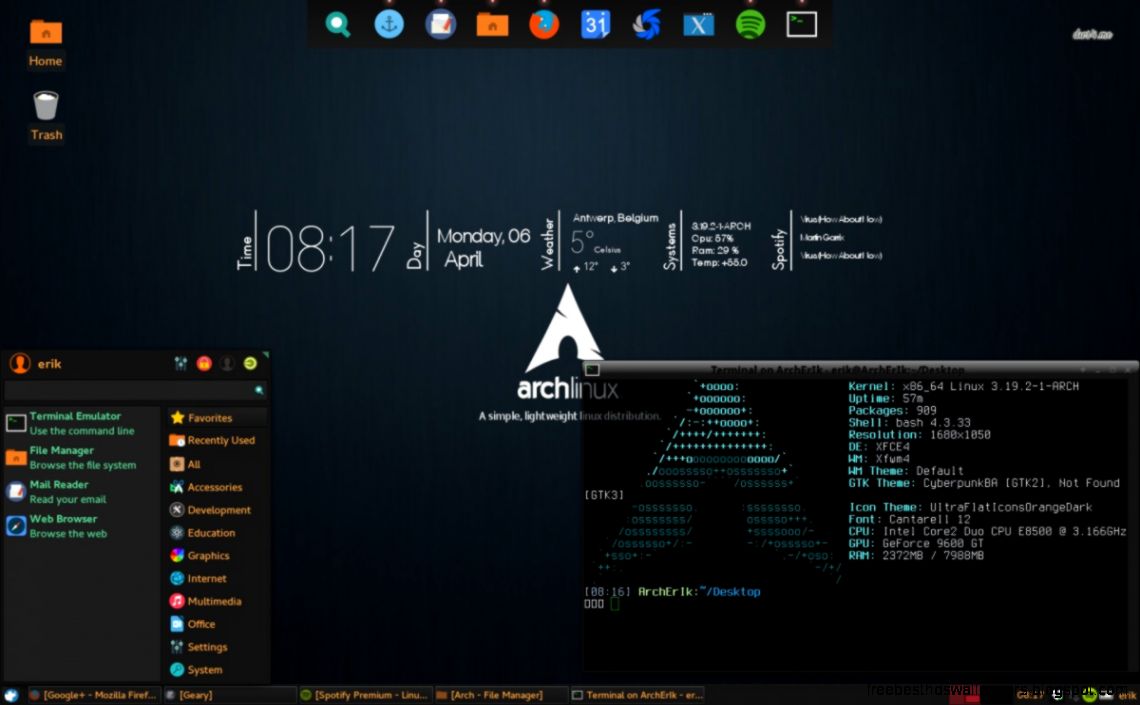Click the whisker menu button in the taskbar
This screenshot has height=705, width=1140.
11,695
